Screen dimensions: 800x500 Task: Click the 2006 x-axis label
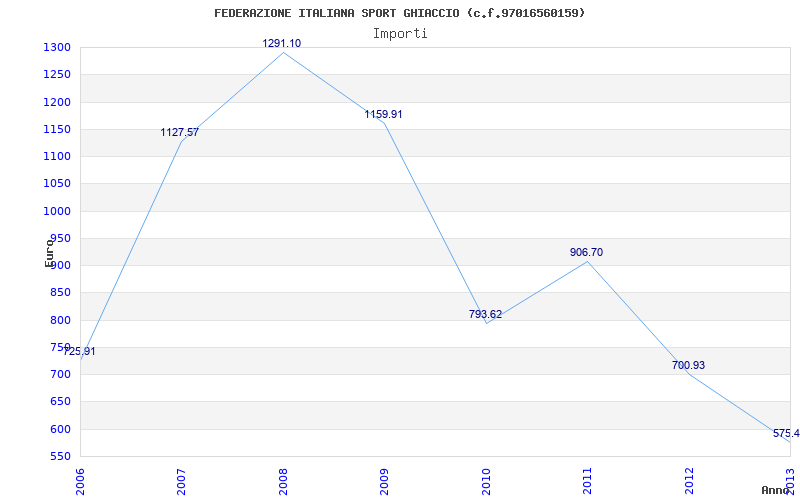[80, 481]
